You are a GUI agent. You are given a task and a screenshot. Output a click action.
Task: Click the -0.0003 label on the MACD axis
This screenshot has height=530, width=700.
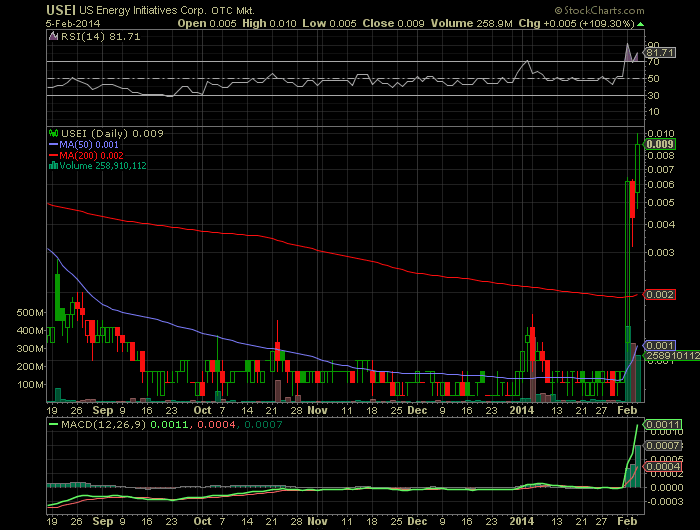pos(665,502)
